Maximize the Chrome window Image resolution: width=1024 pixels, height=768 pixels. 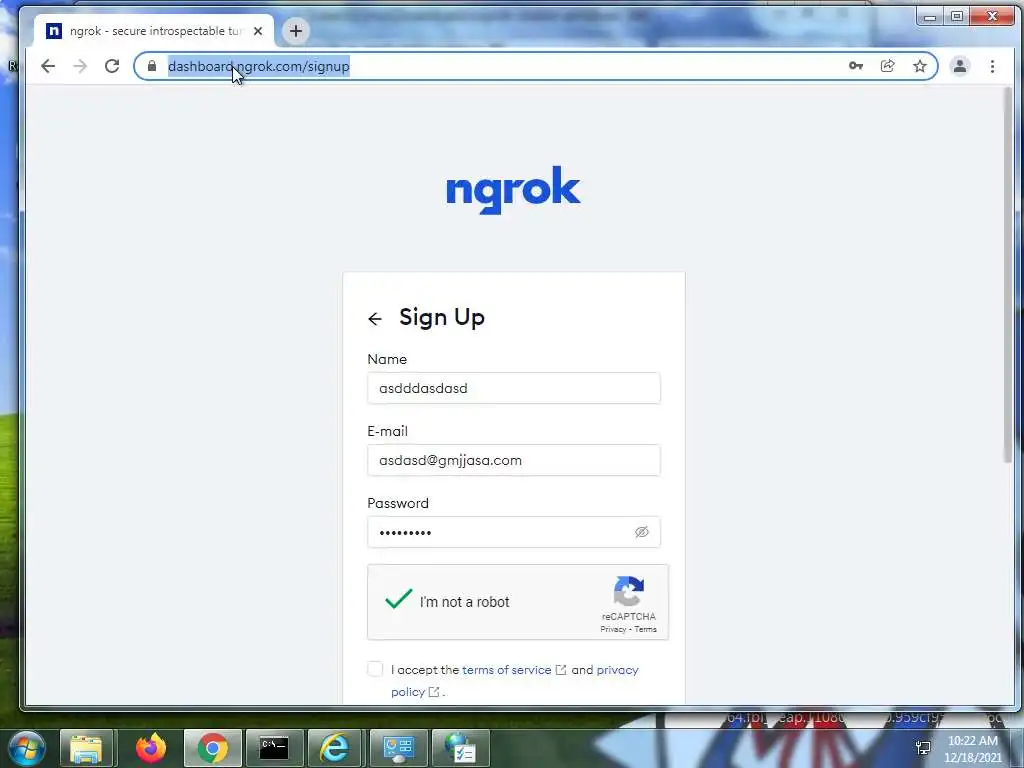[x=957, y=16]
